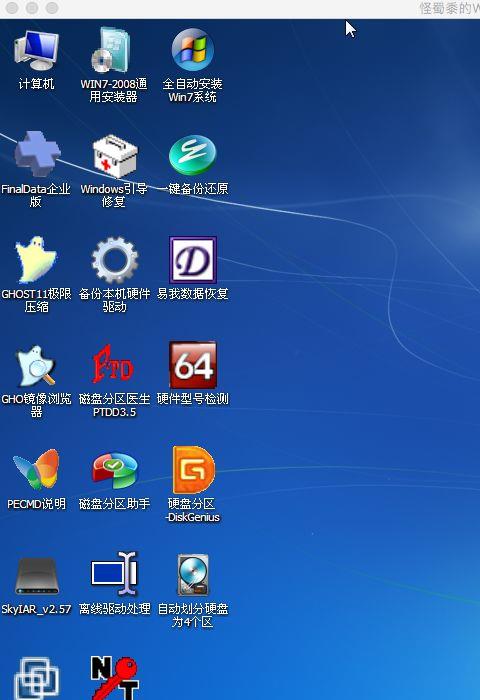Screen dimensions: 480x700
Task: Click the grayed window zoom button
Action: point(52,8)
